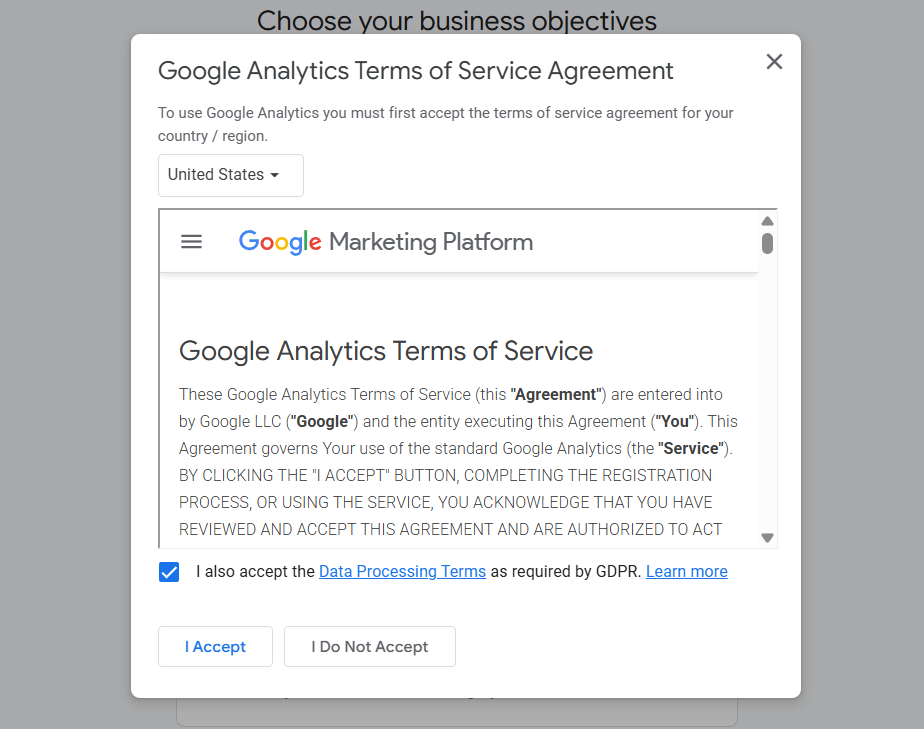Screen dimensions: 924x729
Task: Click the caret arrow beside United States
Action: pos(275,175)
